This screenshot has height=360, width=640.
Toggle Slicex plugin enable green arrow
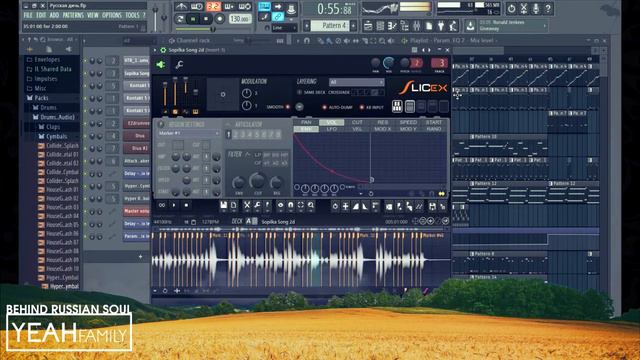point(161,64)
